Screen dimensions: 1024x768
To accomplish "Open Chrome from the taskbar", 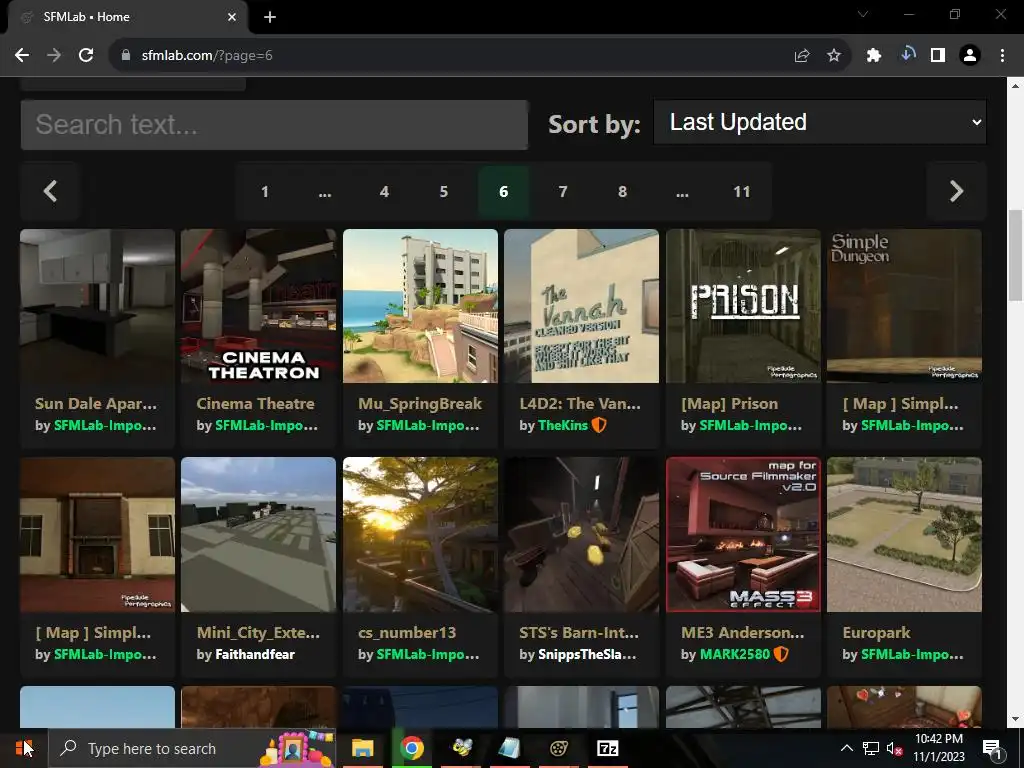I will pyautogui.click(x=412, y=748).
